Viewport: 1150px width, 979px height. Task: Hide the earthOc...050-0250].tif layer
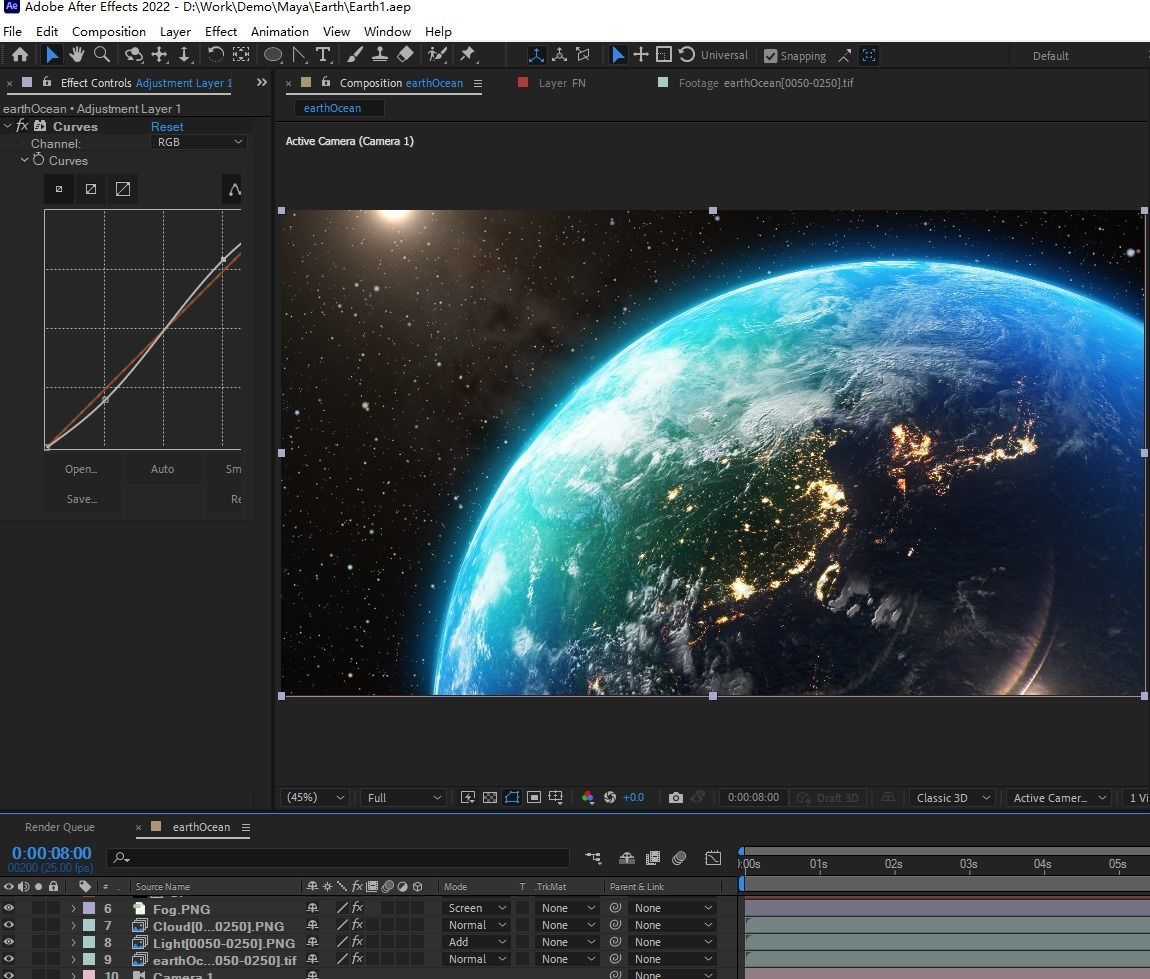(9, 958)
